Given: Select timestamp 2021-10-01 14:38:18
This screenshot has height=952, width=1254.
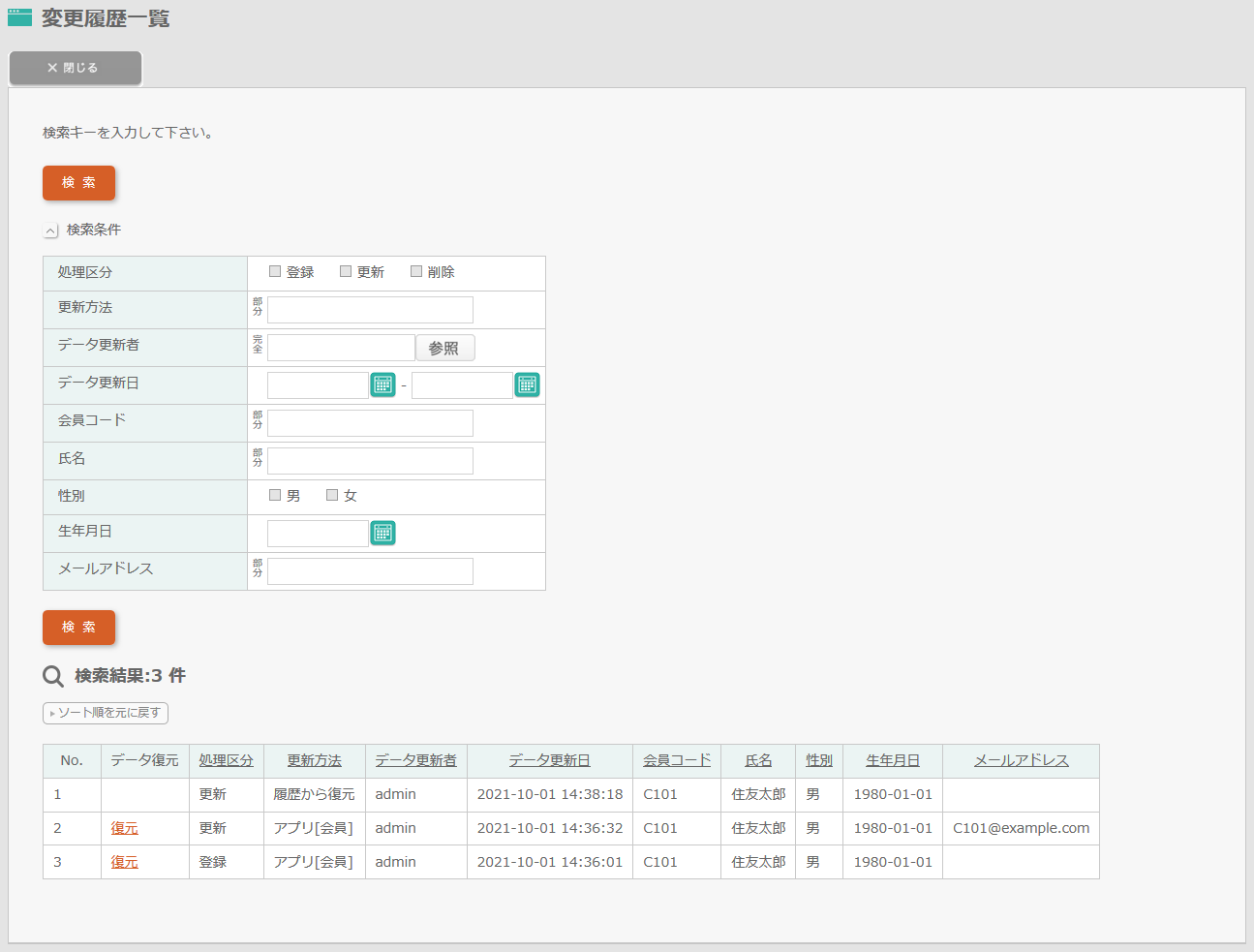Looking at the screenshot, I should 550,794.
